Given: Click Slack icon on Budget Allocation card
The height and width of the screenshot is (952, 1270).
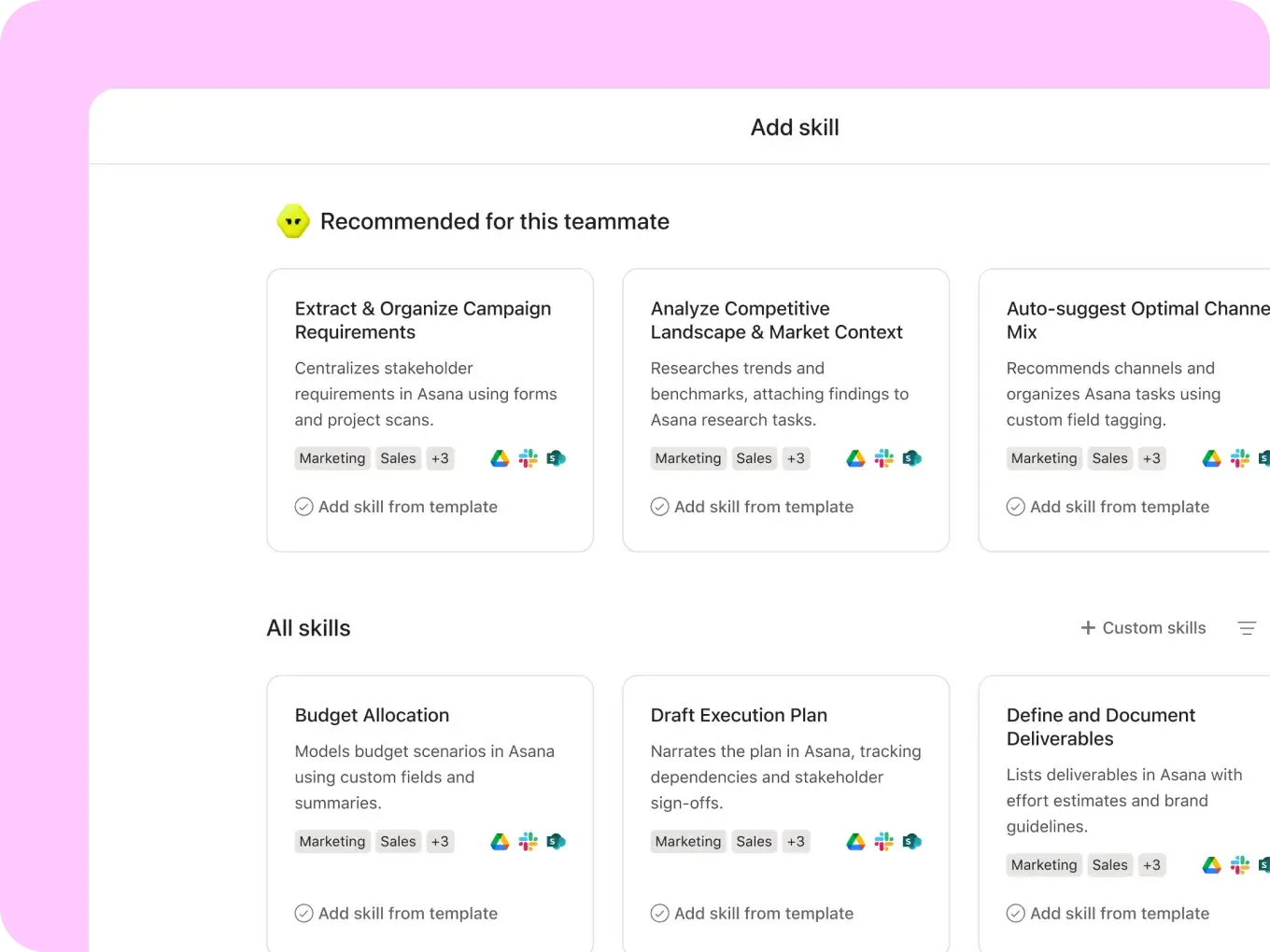Looking at the screenshot, I should pos(529,842).
